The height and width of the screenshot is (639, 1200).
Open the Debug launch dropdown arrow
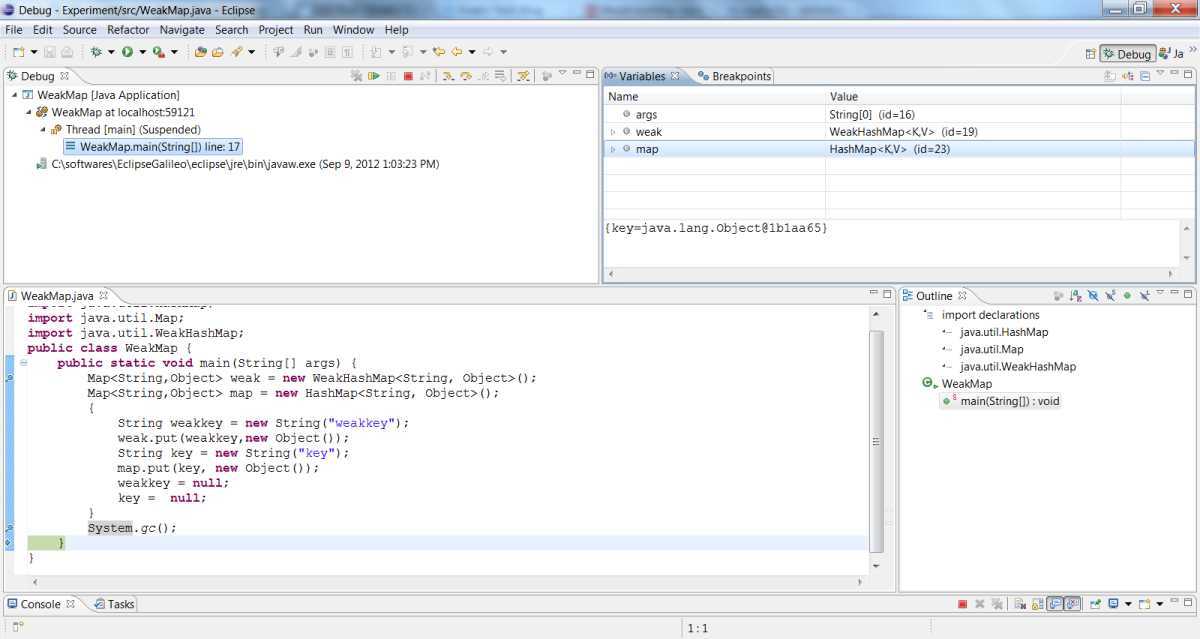(x=111, y=52)
